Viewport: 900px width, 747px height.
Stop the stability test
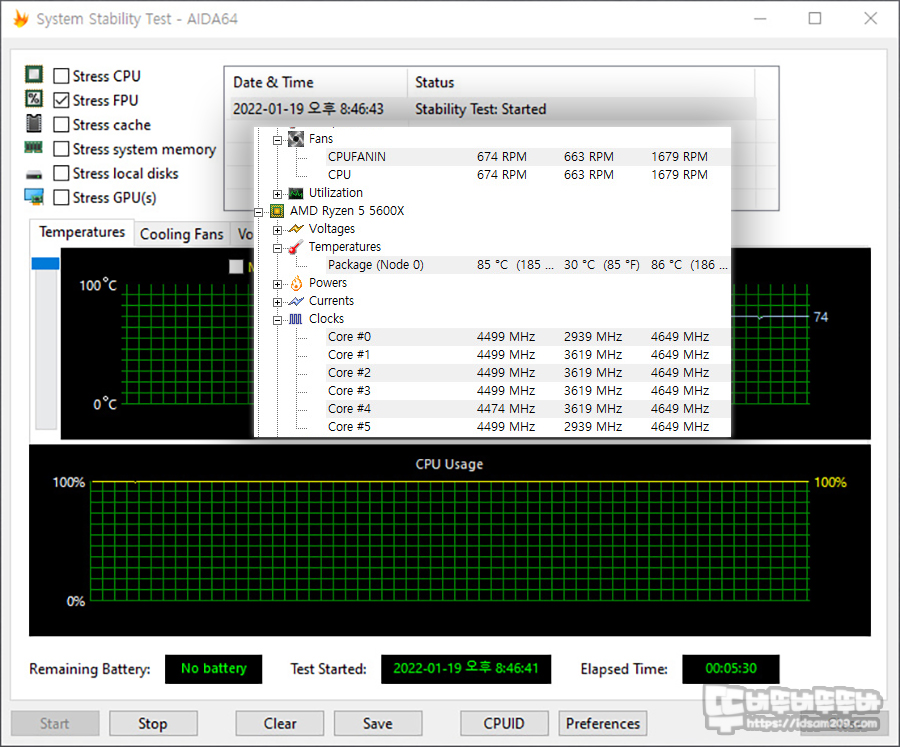(153, 723)
